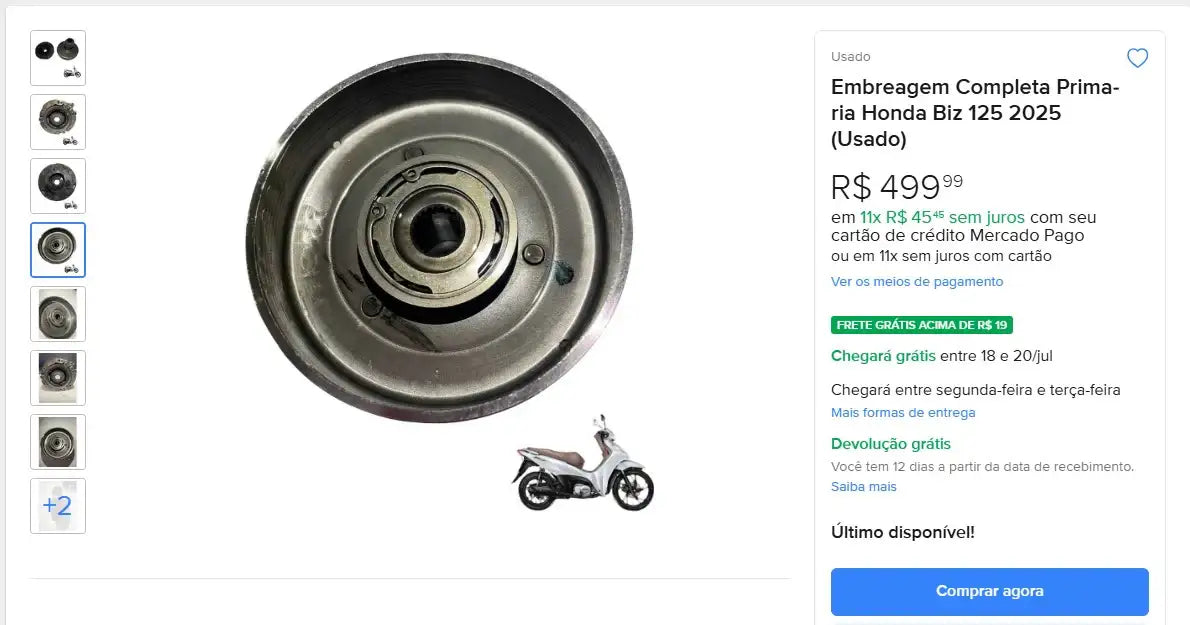1190x625 pixels.
Task: Click the Chegará grátis shipping text
Action: click(x=882, y=356)
